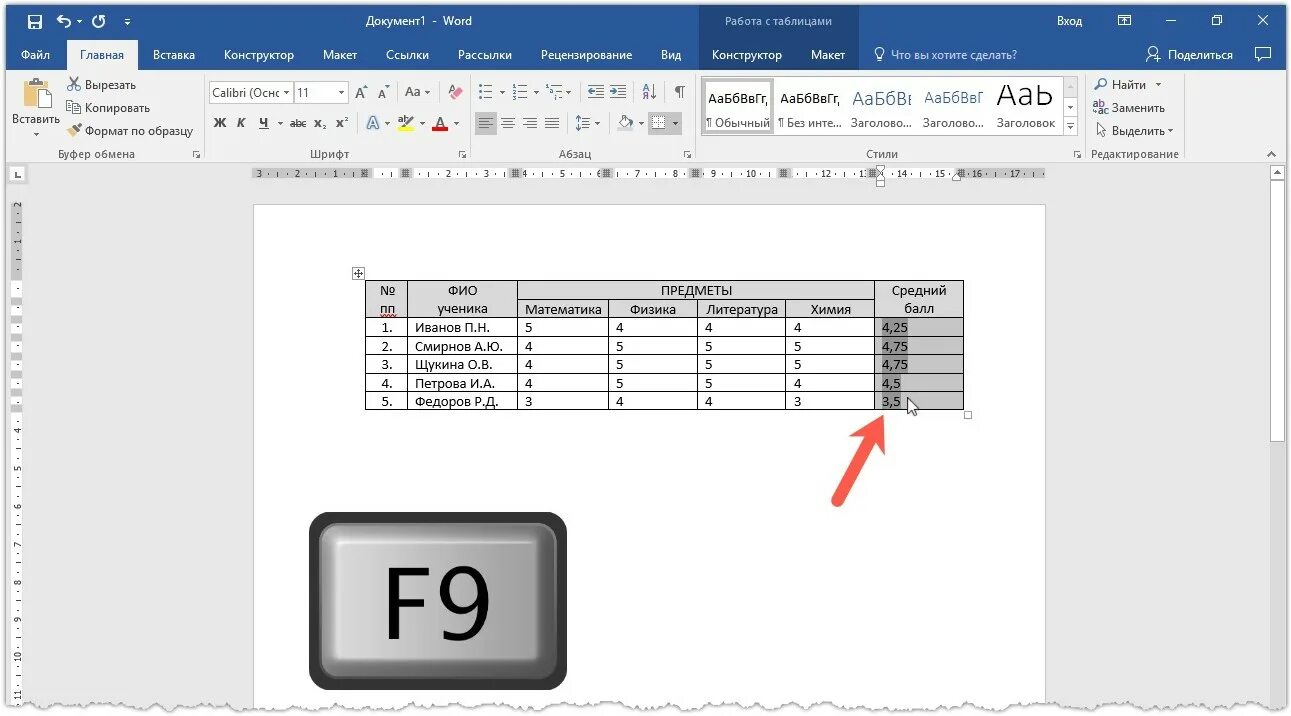Click the vertical scrollbar thumb
The image size is (1291, 716).
1277,310
